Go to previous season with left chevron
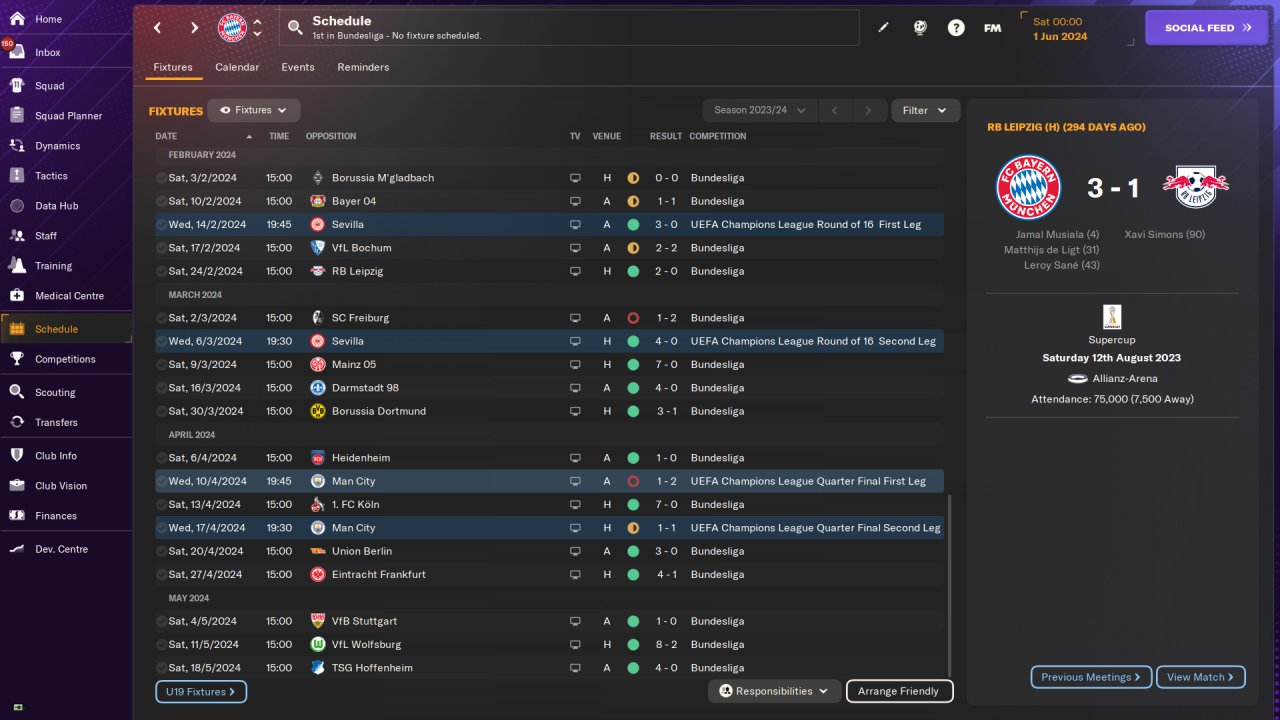This screenshot has height=720, width=1280. coord(834,110)
